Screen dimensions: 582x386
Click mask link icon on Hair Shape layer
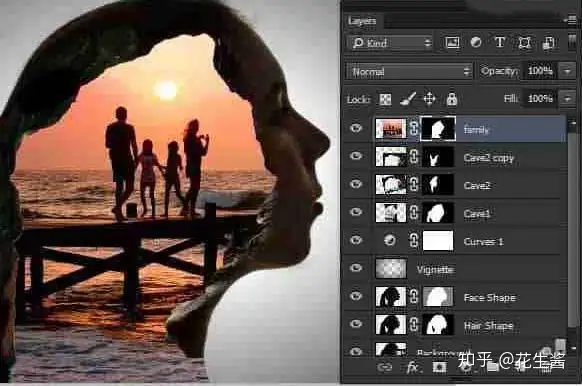point(413,325)
